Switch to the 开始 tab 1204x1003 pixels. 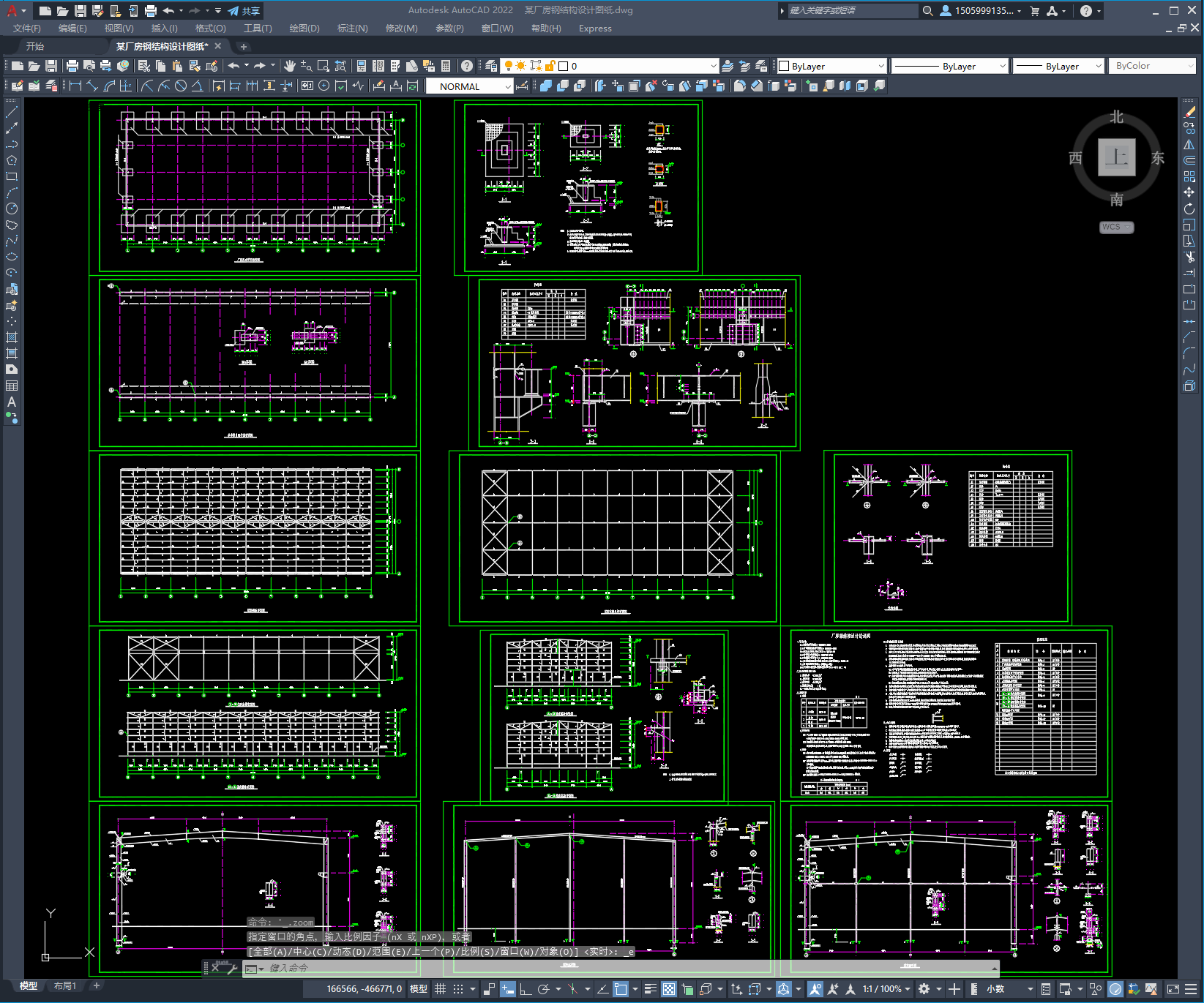[x=34, y=46]
